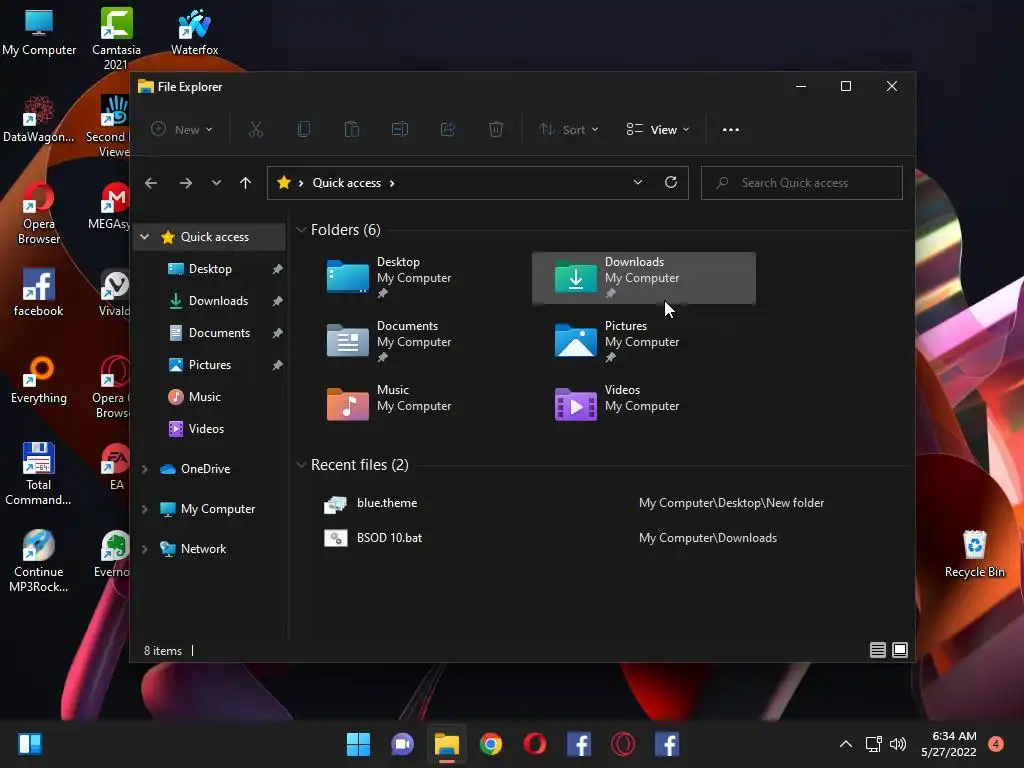This screenshot has width=1024, height=768.
Task: Click the Delete trash icon
Action: (496, 129)
